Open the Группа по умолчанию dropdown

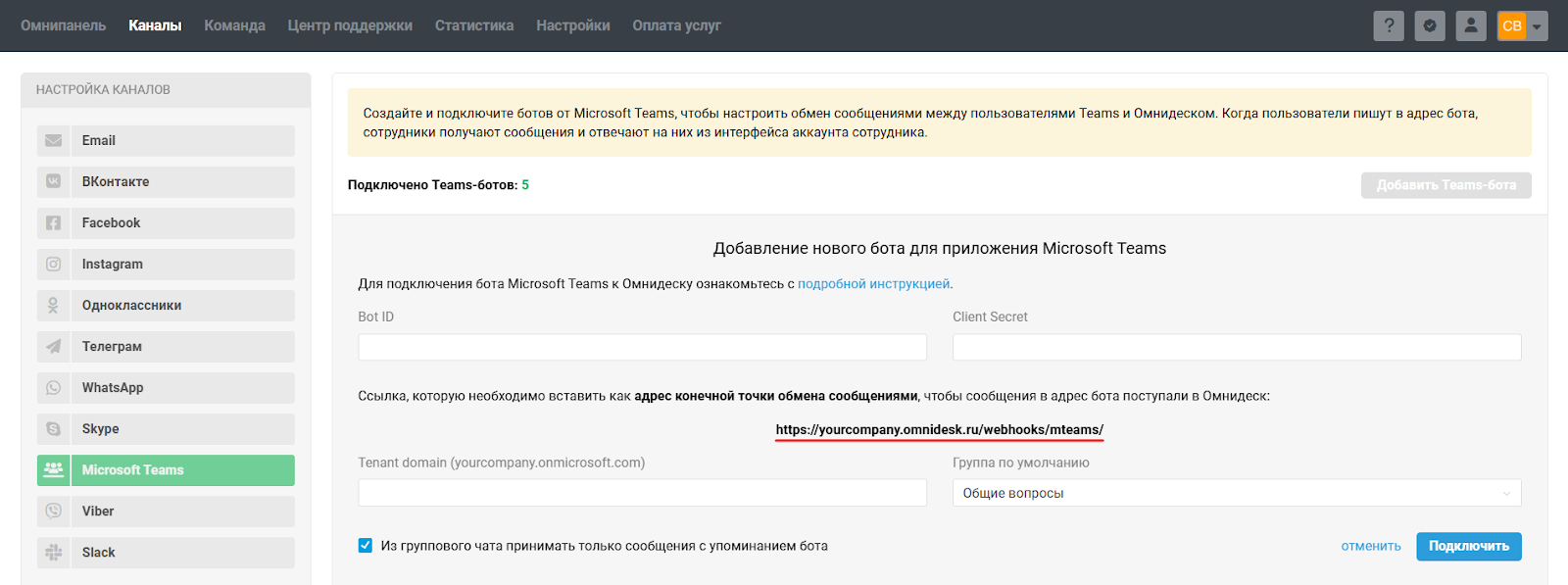tap(1237, 493)
